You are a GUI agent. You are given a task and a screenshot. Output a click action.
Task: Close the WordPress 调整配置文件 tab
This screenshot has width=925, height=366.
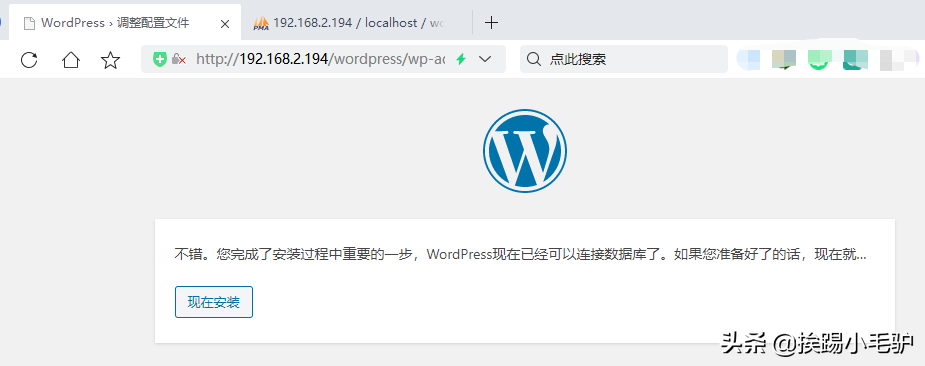point(225,24)
